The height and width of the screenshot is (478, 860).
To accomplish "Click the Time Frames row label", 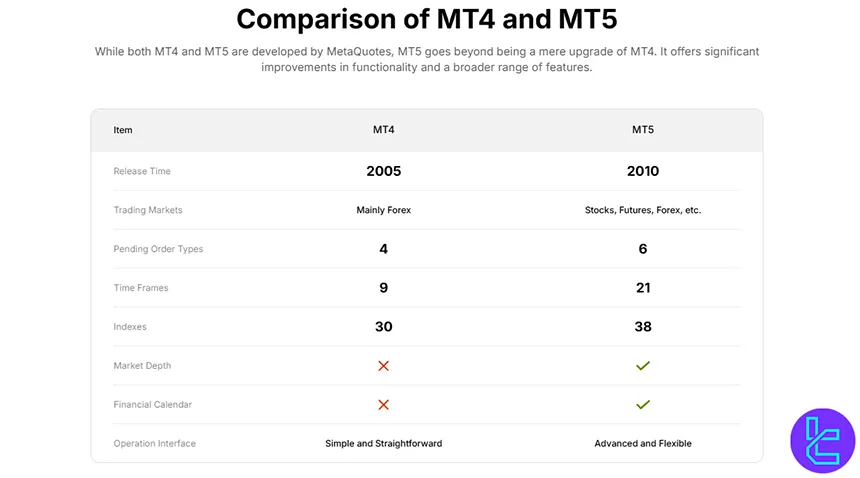I will coord(141,288).
